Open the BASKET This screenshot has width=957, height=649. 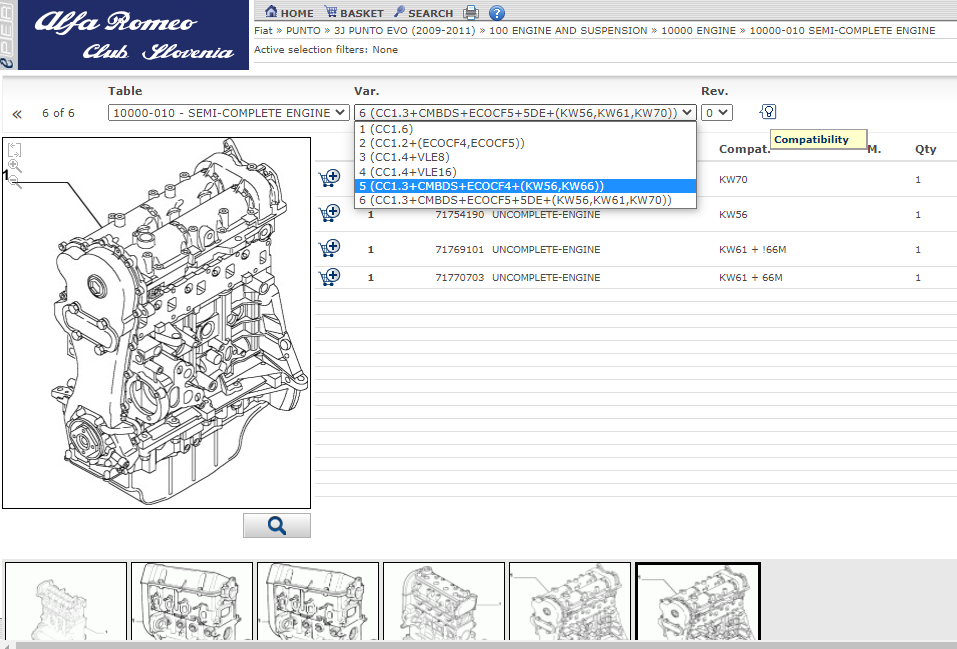353,12
